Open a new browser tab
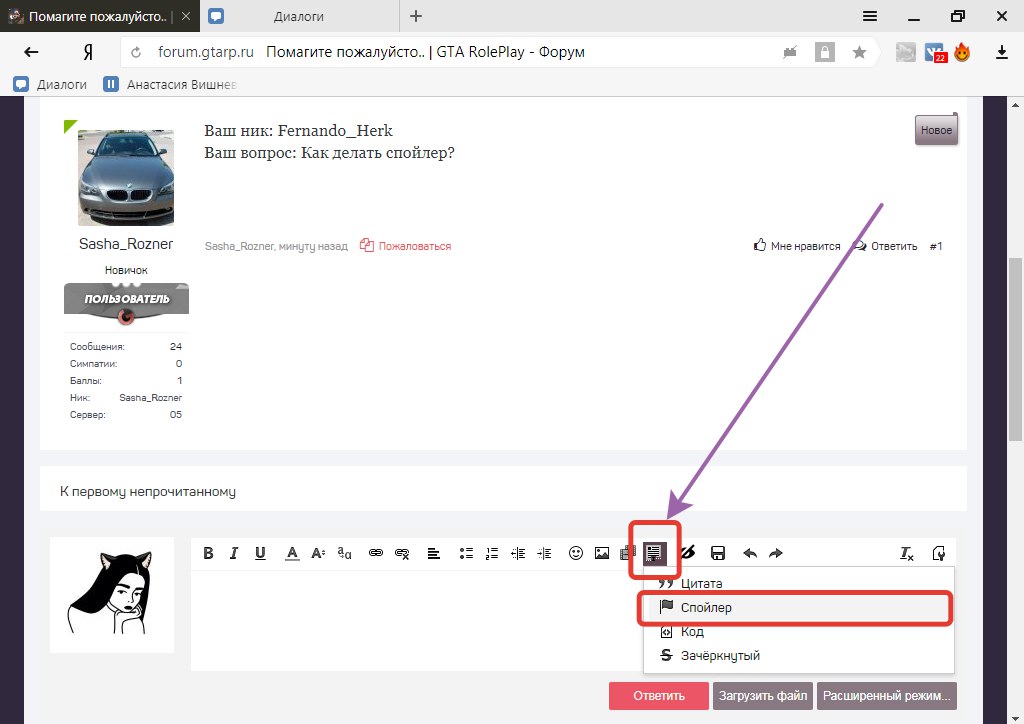Viewport: 1024px width, 724px height. pos(416,16)
